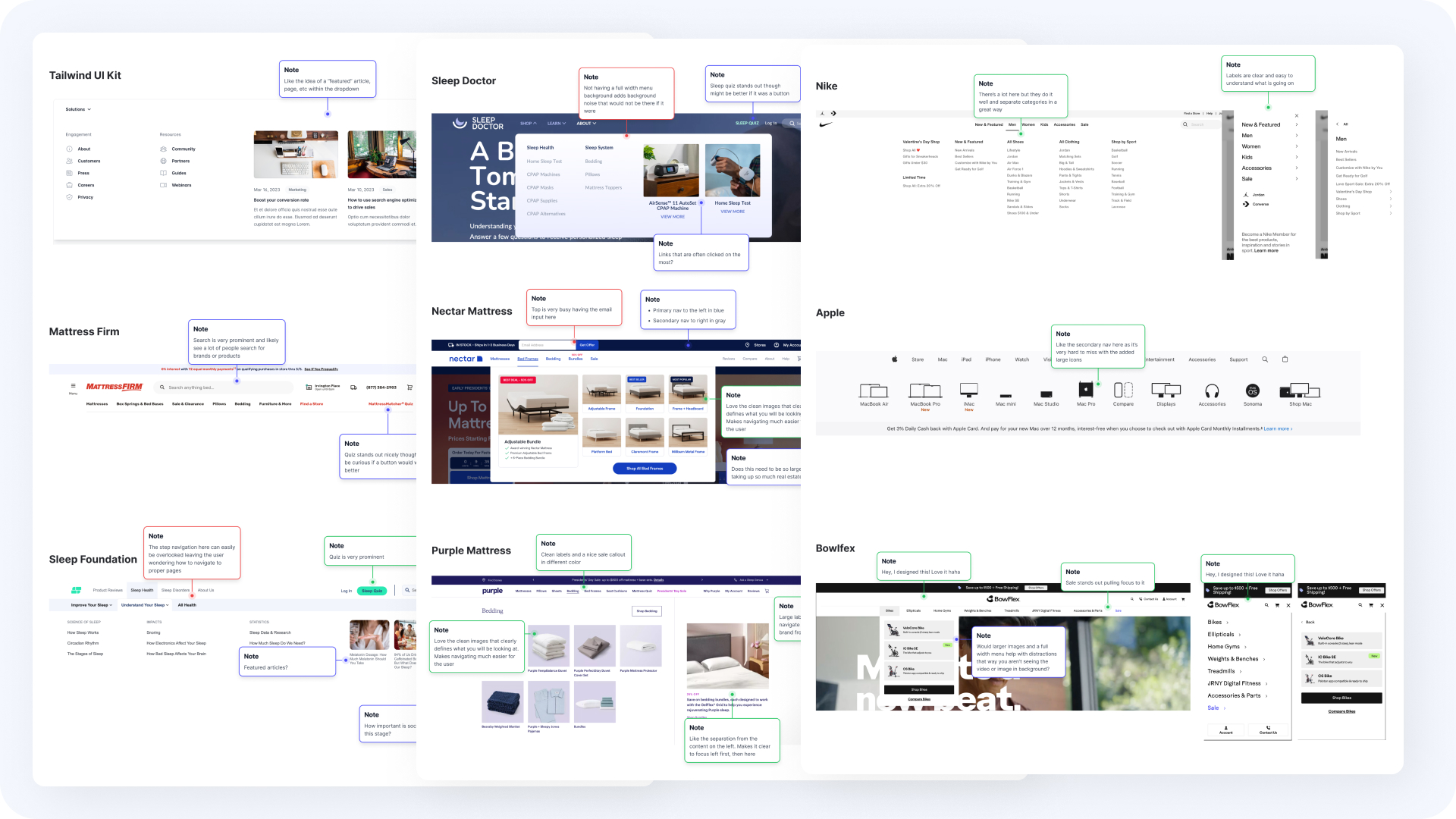Viewport: 1456px width, 819px height.
Task: Click the Mac Pro tower icon
Action: (x=1086, y=390)
